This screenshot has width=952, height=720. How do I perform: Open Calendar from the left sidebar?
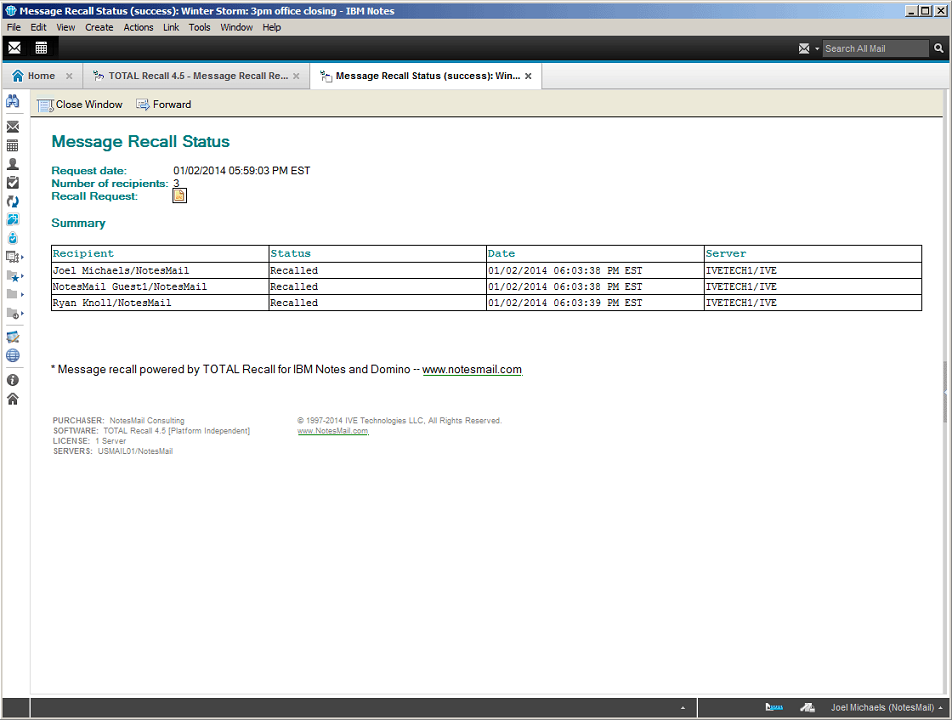[13, 145]
